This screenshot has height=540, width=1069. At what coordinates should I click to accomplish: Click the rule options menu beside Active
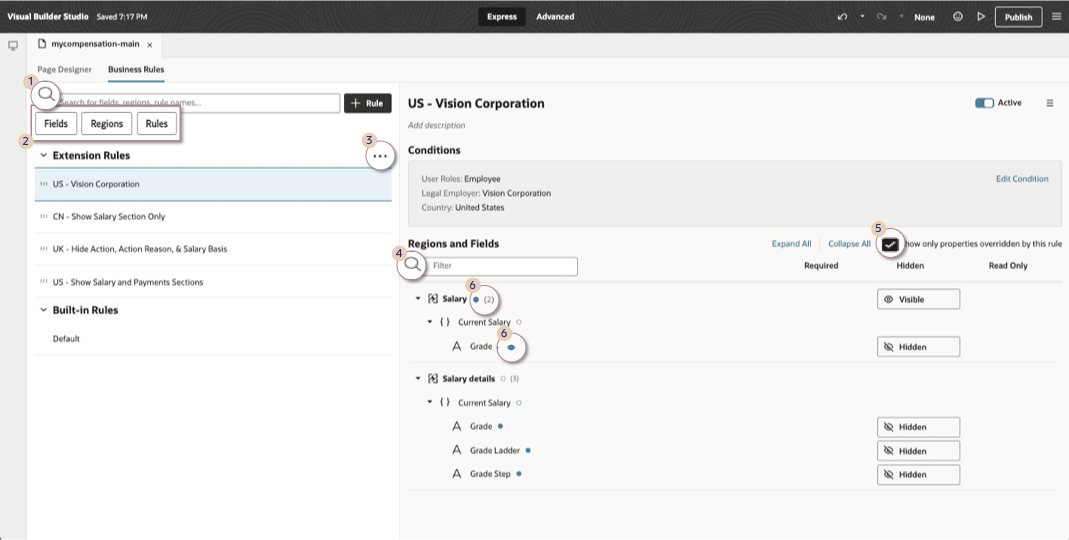tap(1049, 103)
